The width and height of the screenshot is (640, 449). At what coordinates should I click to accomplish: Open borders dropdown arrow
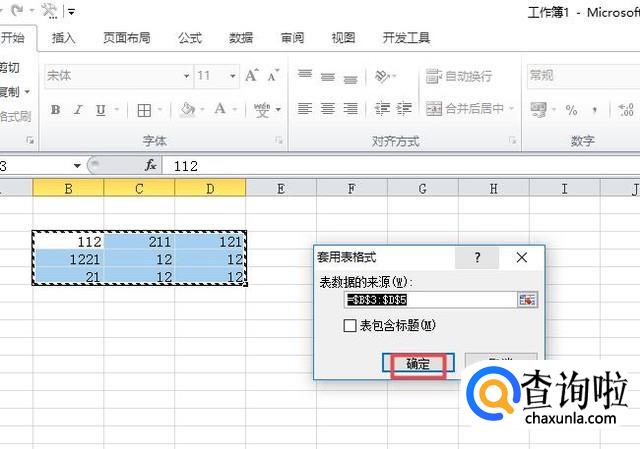click(x=160, y=109)
